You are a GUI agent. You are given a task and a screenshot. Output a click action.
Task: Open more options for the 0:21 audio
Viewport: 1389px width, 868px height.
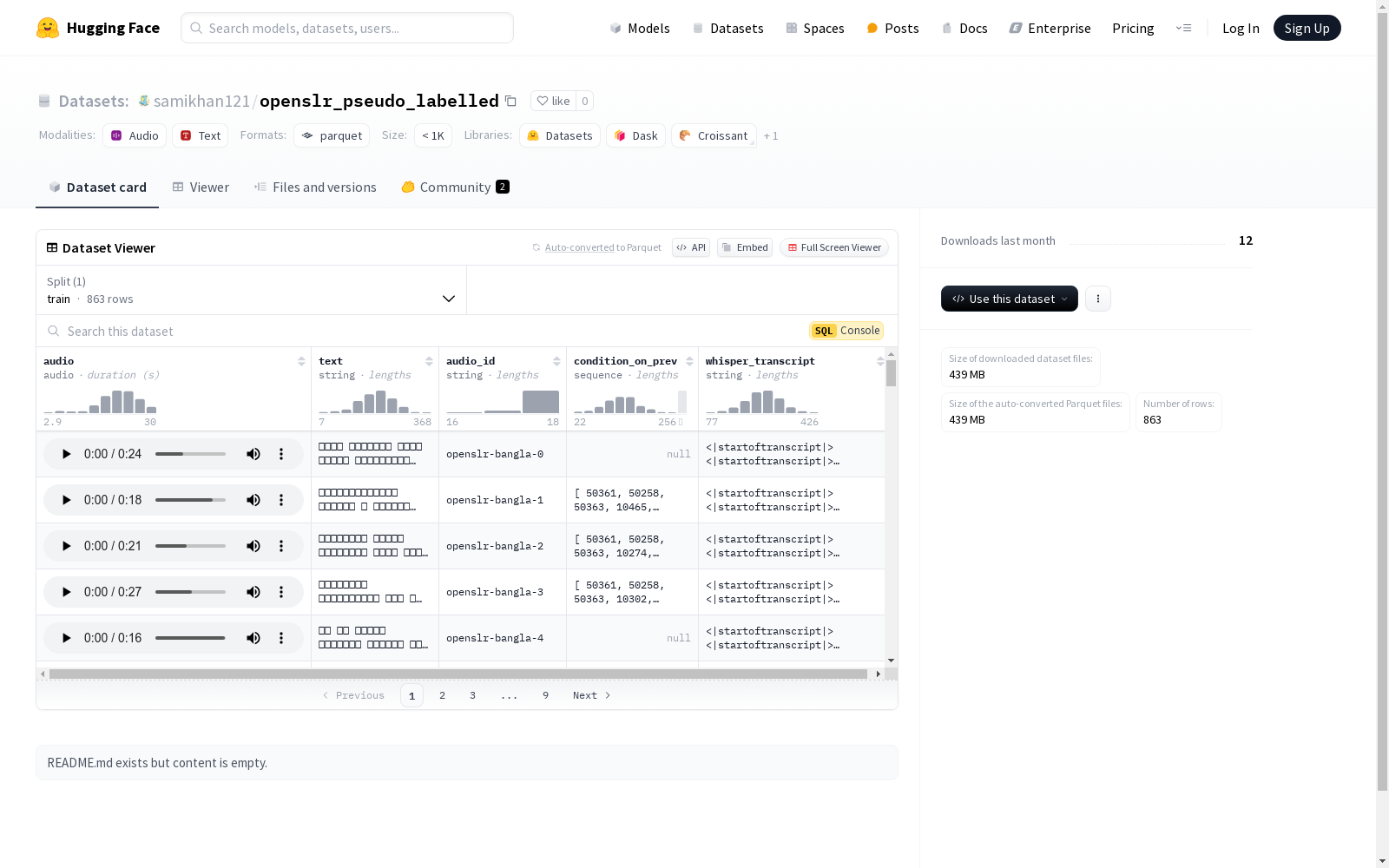click(281, 546)
